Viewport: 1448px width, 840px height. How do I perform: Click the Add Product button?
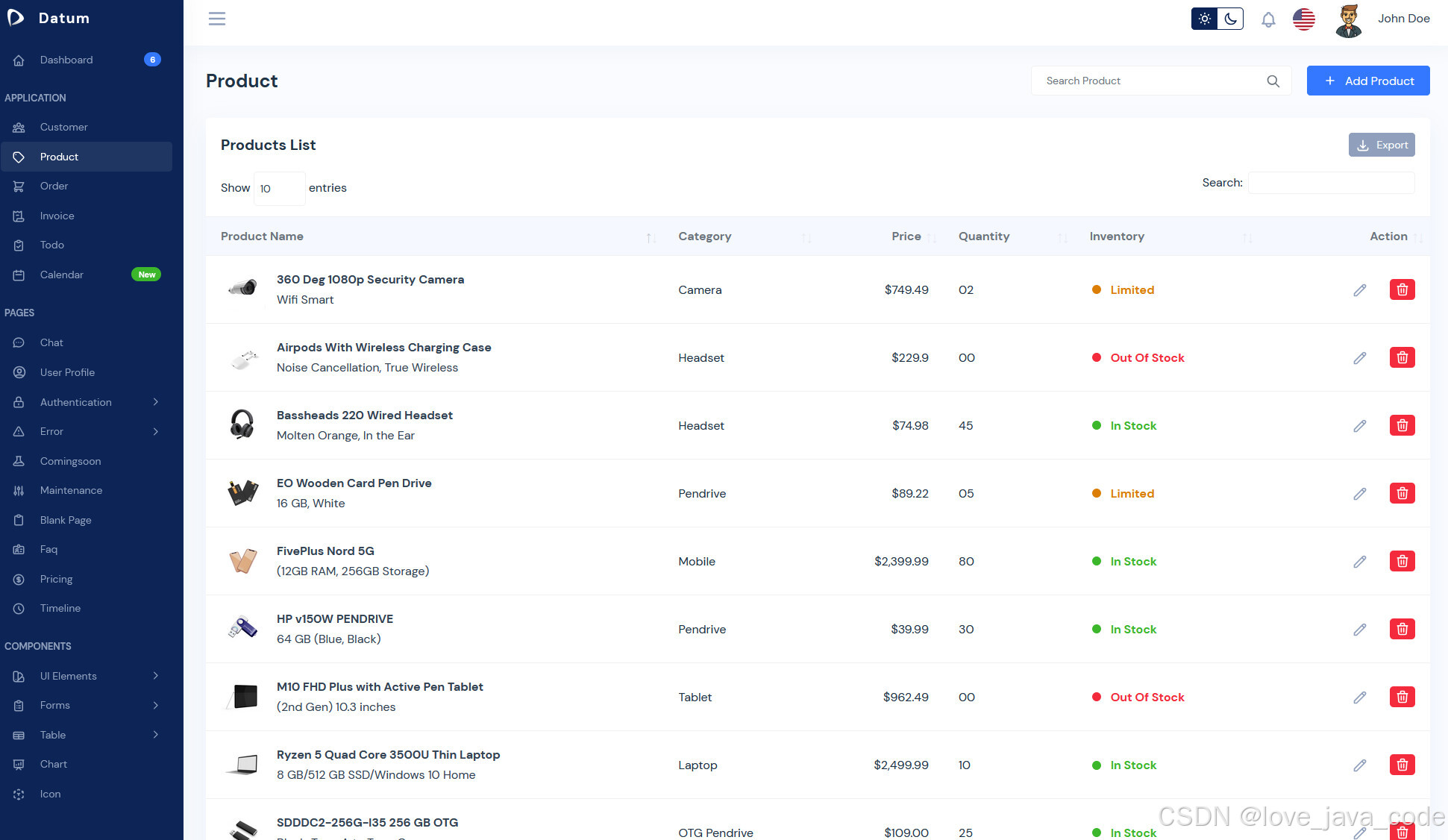coord(1367,81)
